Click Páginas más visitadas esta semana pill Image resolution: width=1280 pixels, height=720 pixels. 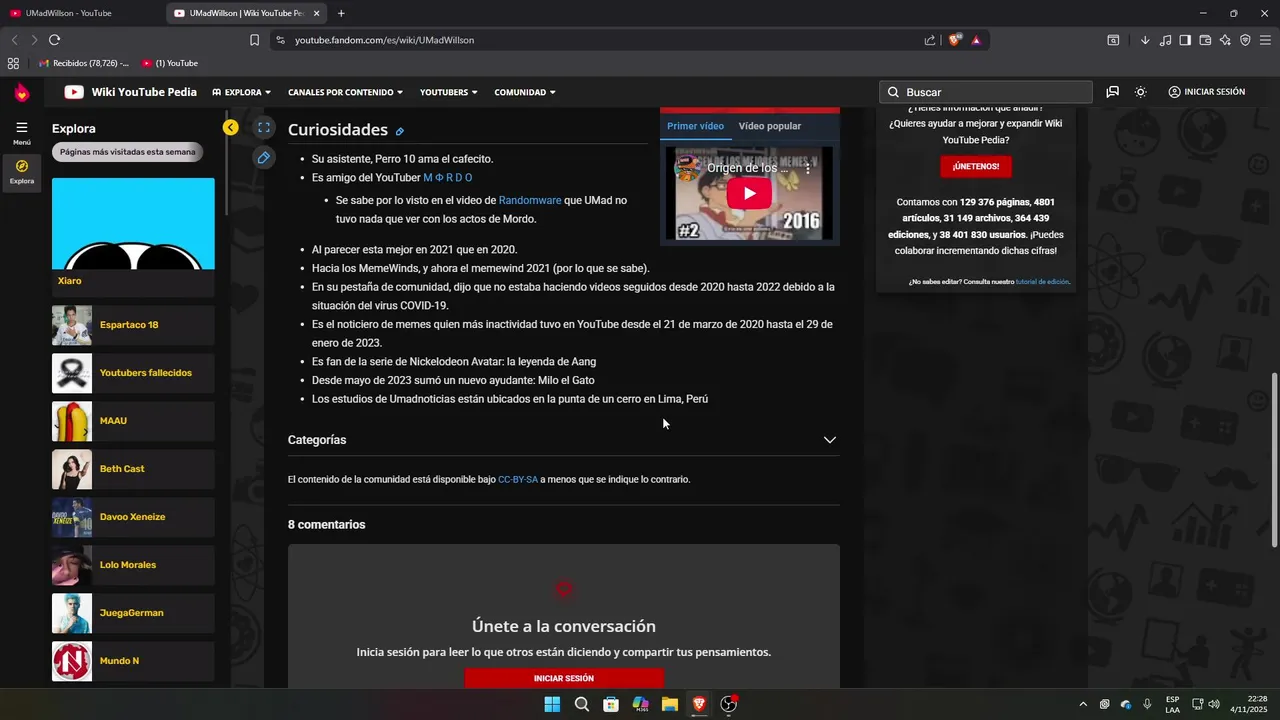point(127,152)
